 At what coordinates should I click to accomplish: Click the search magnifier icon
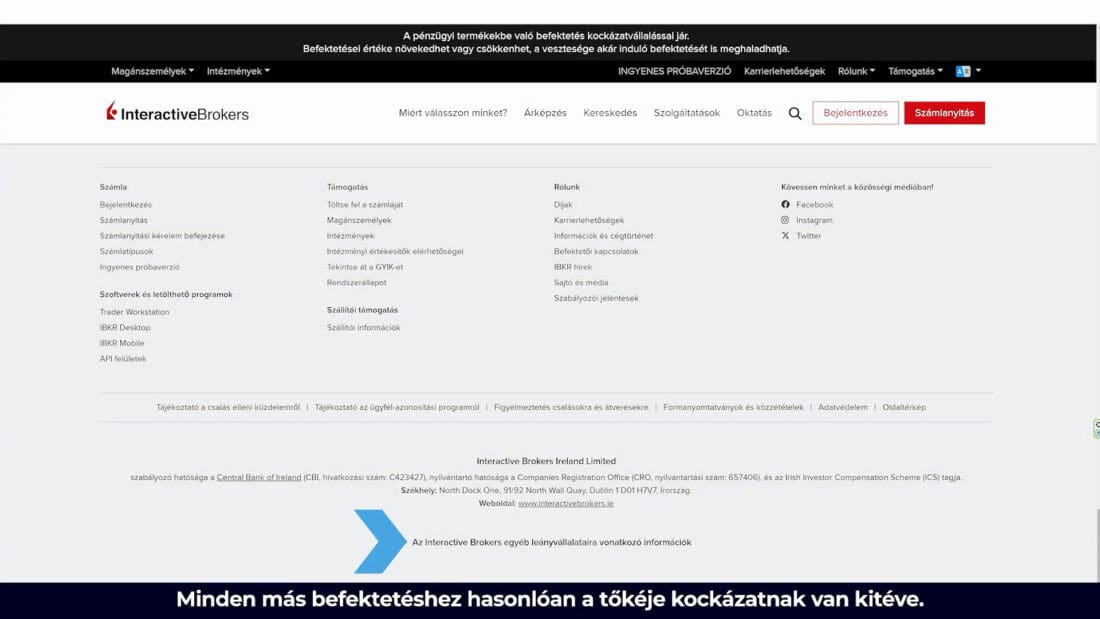click(795, 114)
